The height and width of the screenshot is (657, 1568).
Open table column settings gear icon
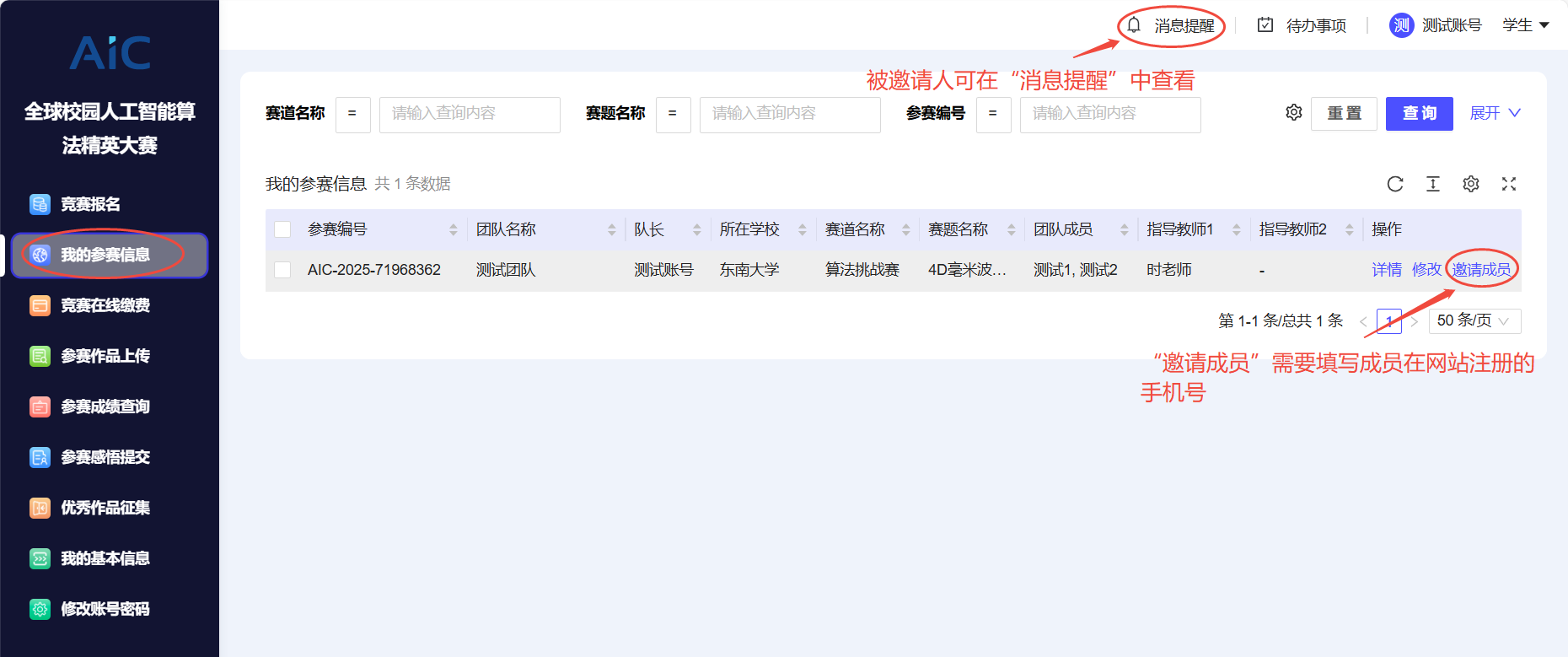[1471, 184]
